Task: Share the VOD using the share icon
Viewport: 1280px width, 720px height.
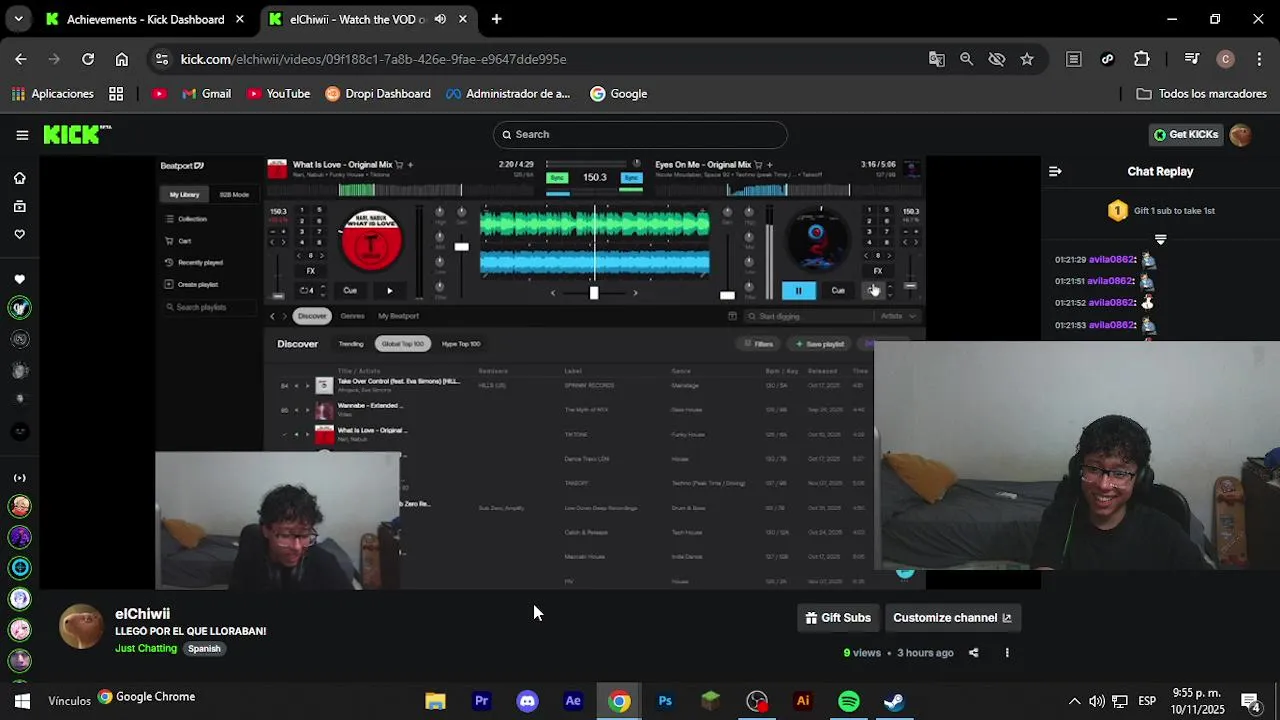Action: point(974,653)
